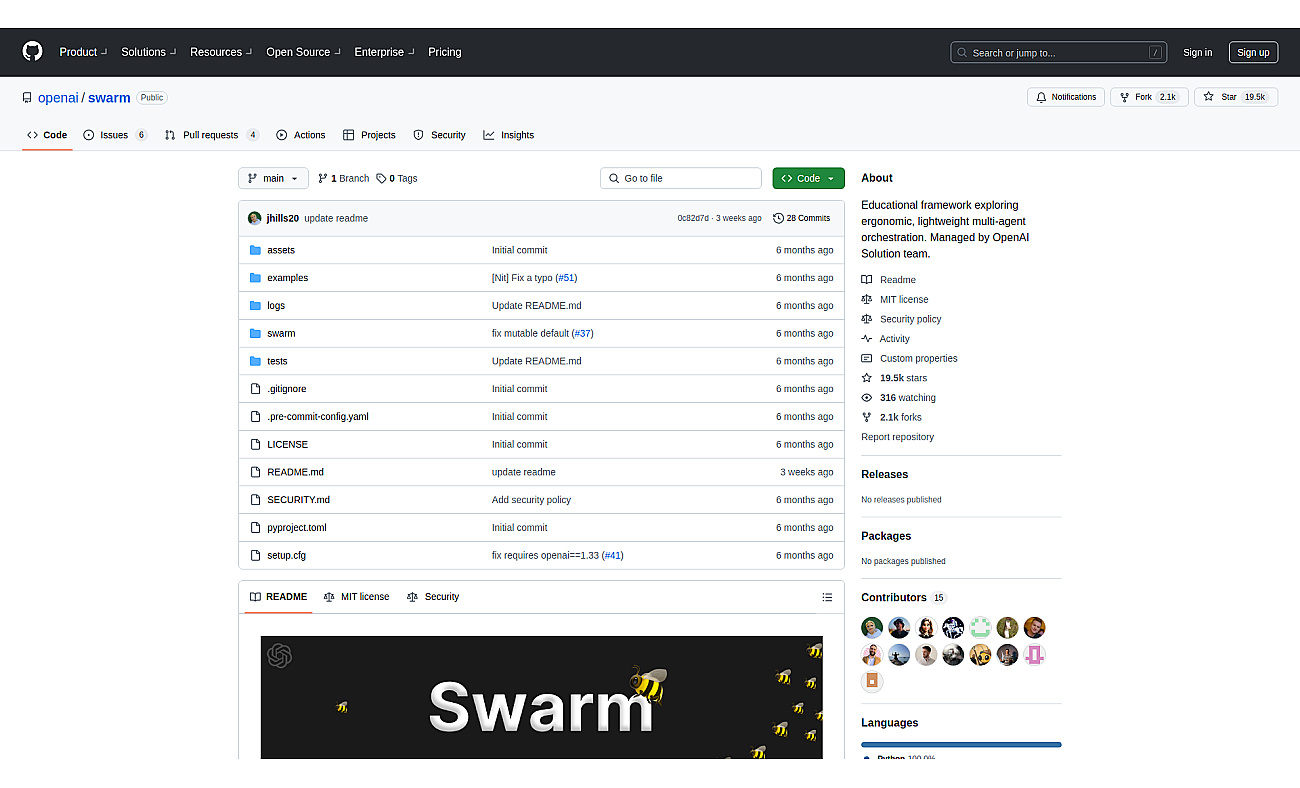
Task: Open pull request #51 link
Action: pos(566,278)
